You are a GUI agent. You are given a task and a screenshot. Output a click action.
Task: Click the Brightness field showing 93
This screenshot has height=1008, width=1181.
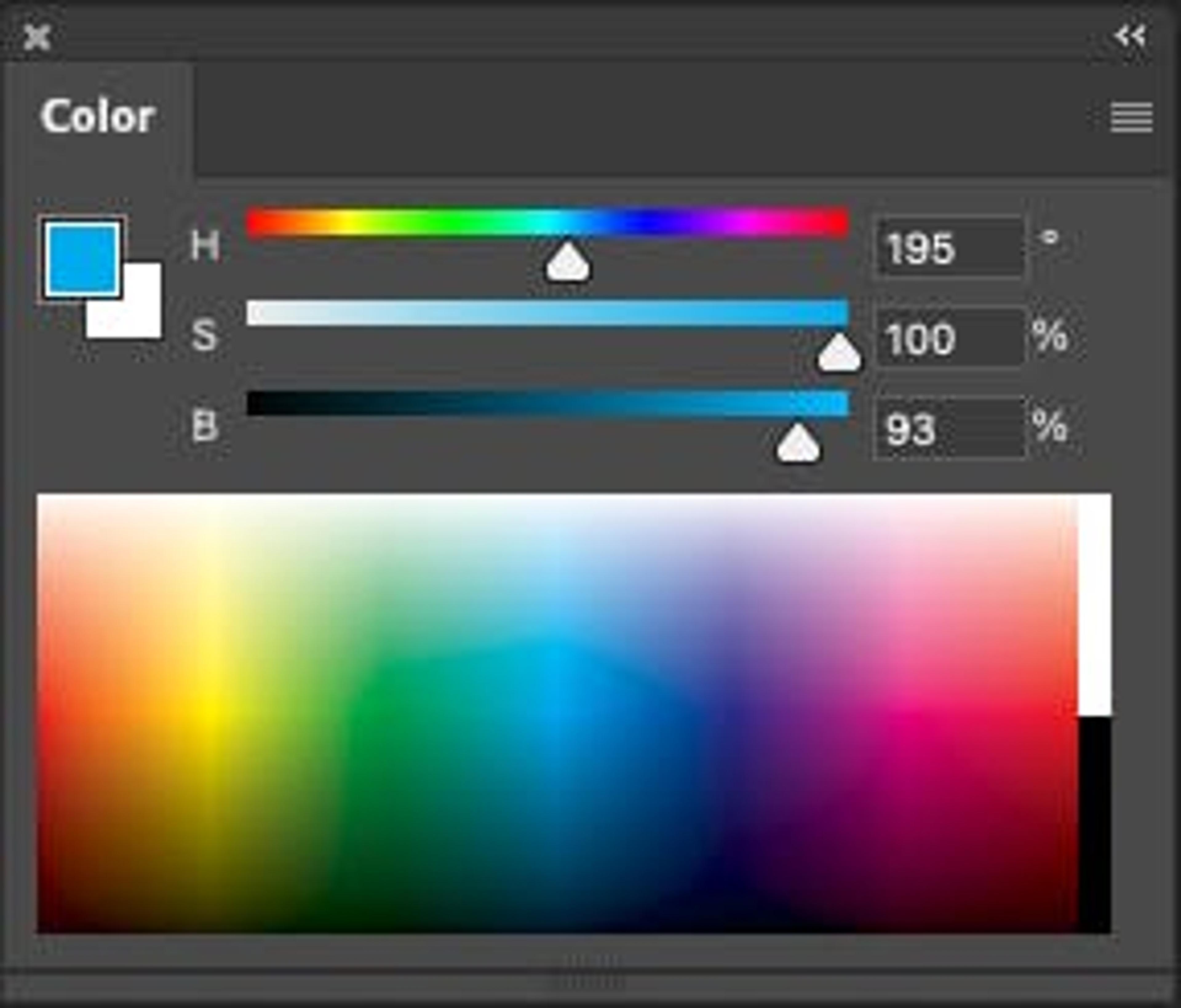[949, 427]
